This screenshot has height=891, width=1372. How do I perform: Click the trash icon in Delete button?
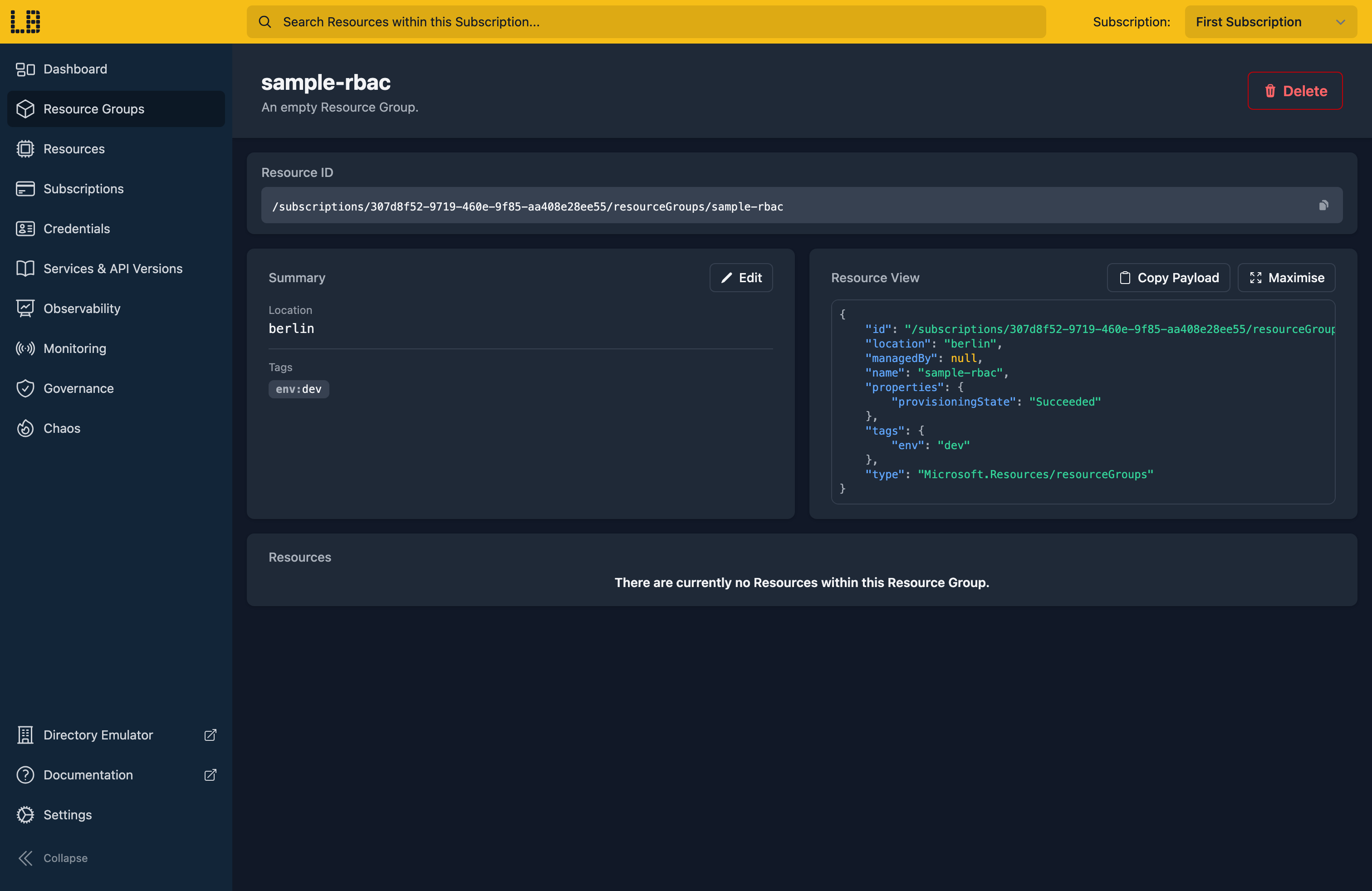pyautogui.click(x=1270, y=91)
